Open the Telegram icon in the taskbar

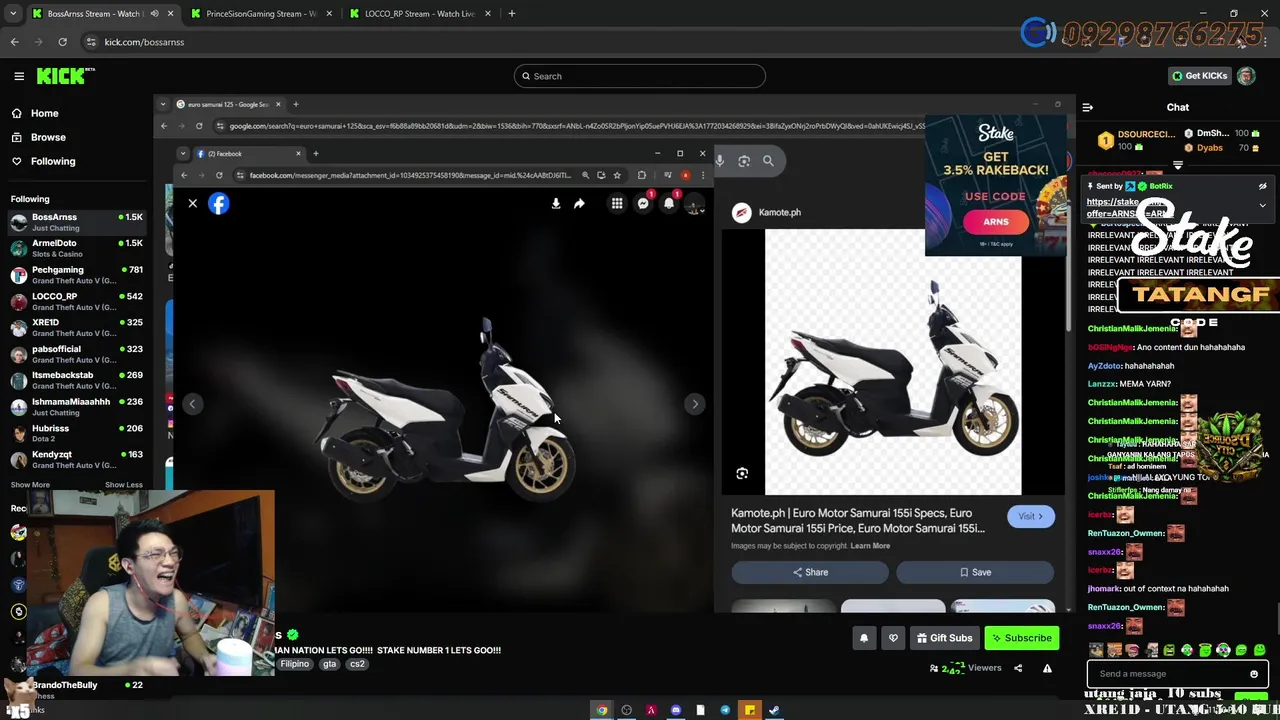click(725, 710)
